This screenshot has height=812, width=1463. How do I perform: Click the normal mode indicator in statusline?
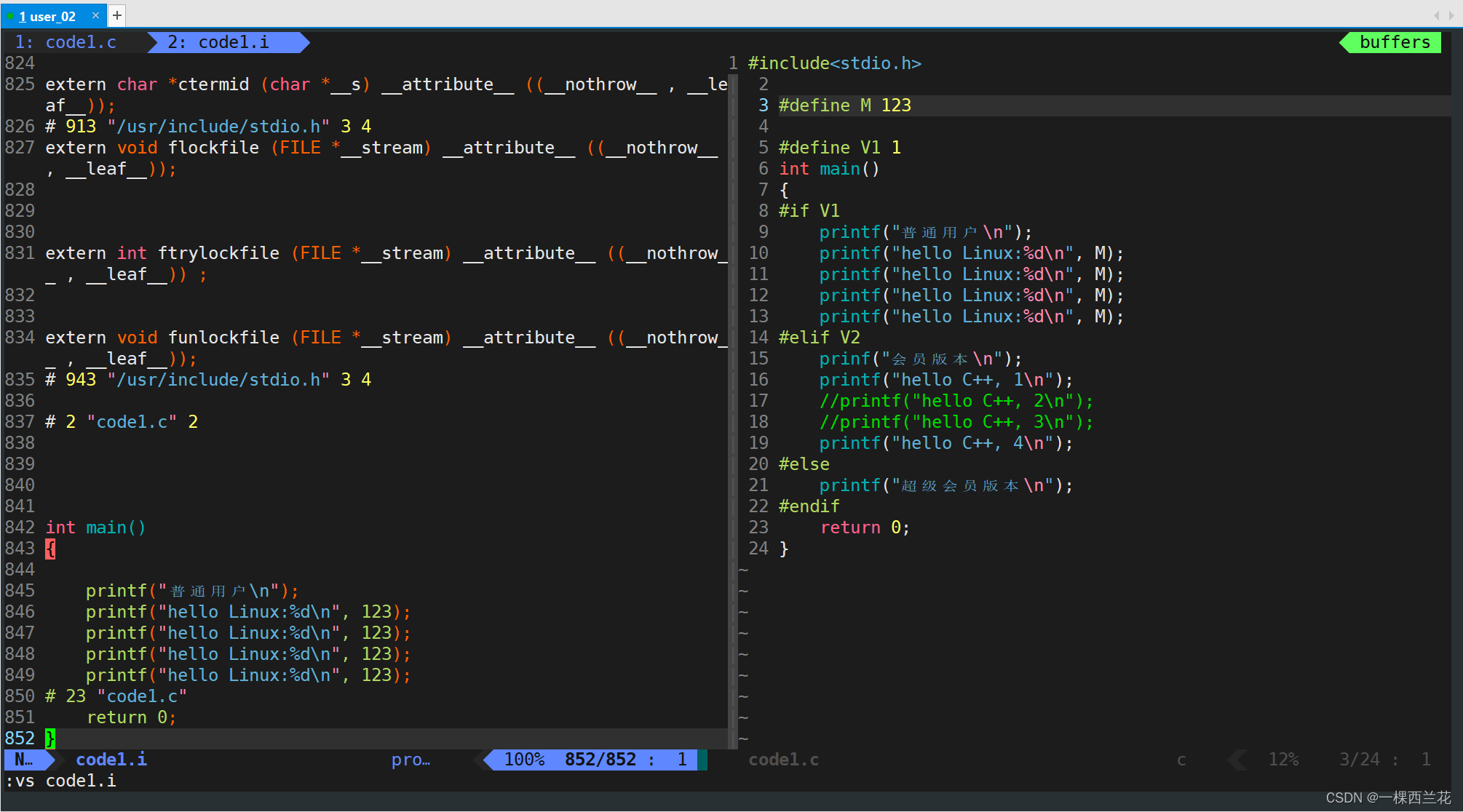pos(23,760)
